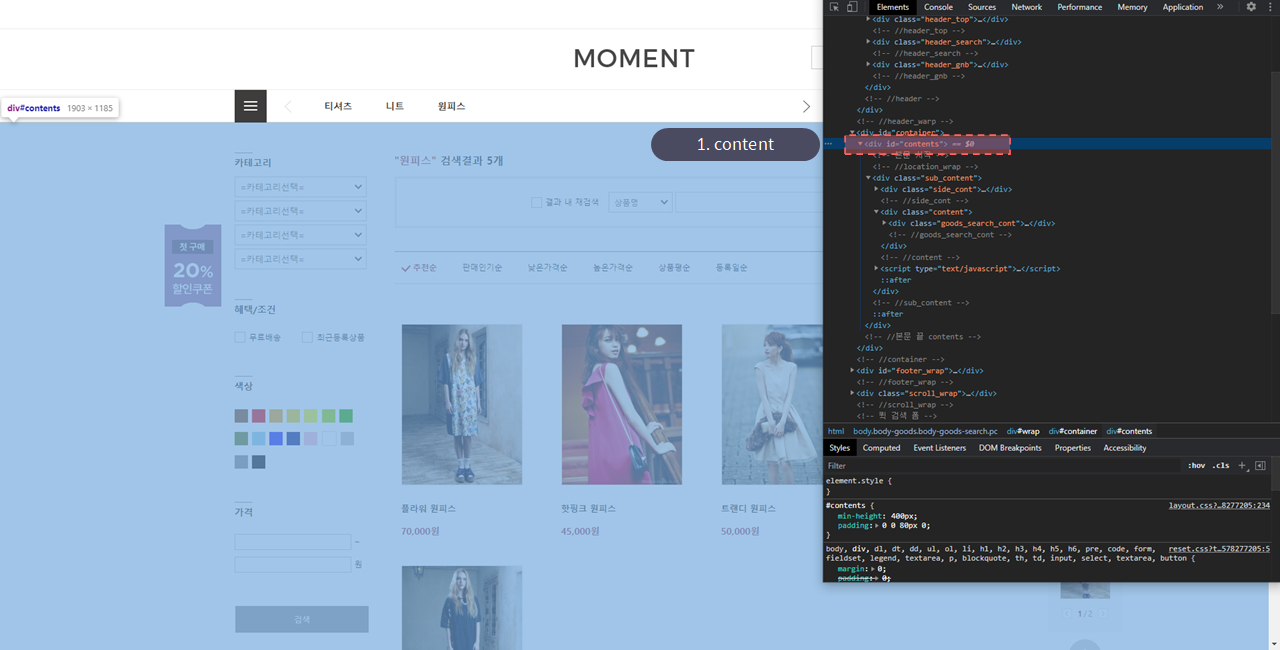Open the Computed styles tab

[x=881, y=448]
